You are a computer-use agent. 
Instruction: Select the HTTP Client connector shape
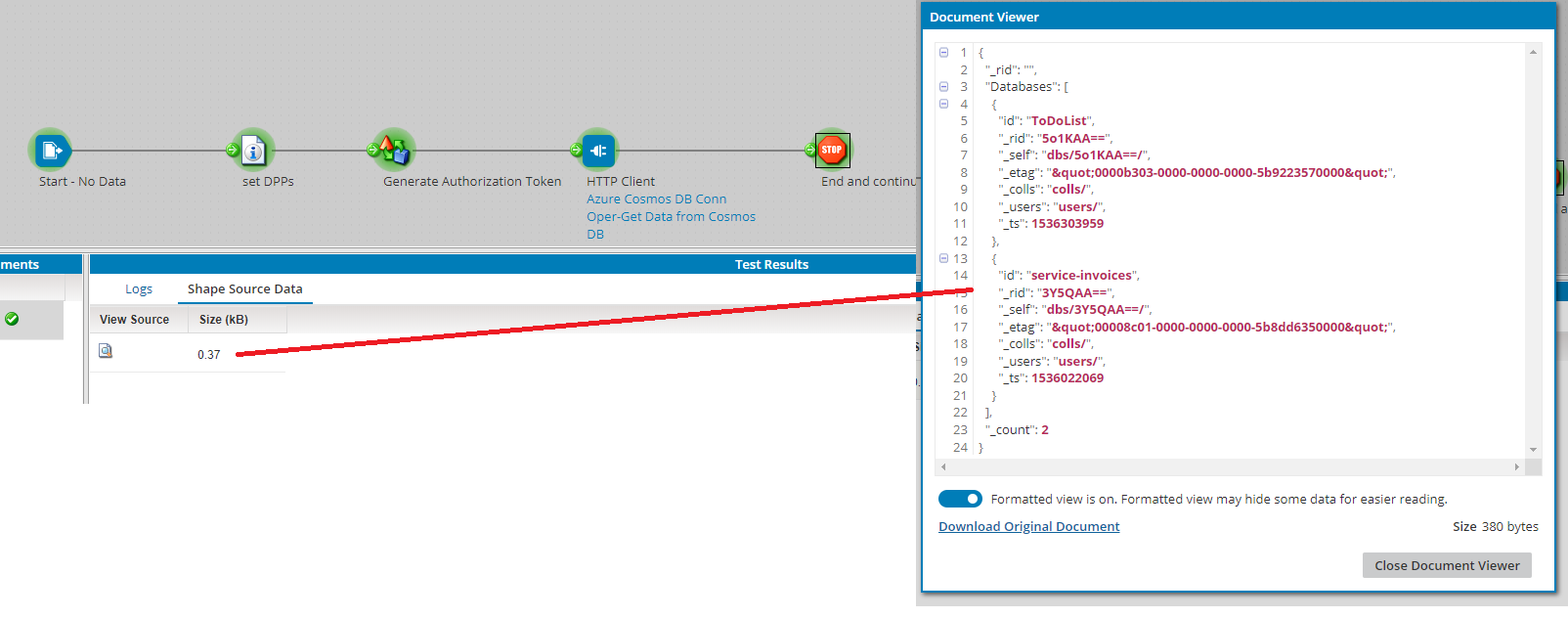coord(598,150)
